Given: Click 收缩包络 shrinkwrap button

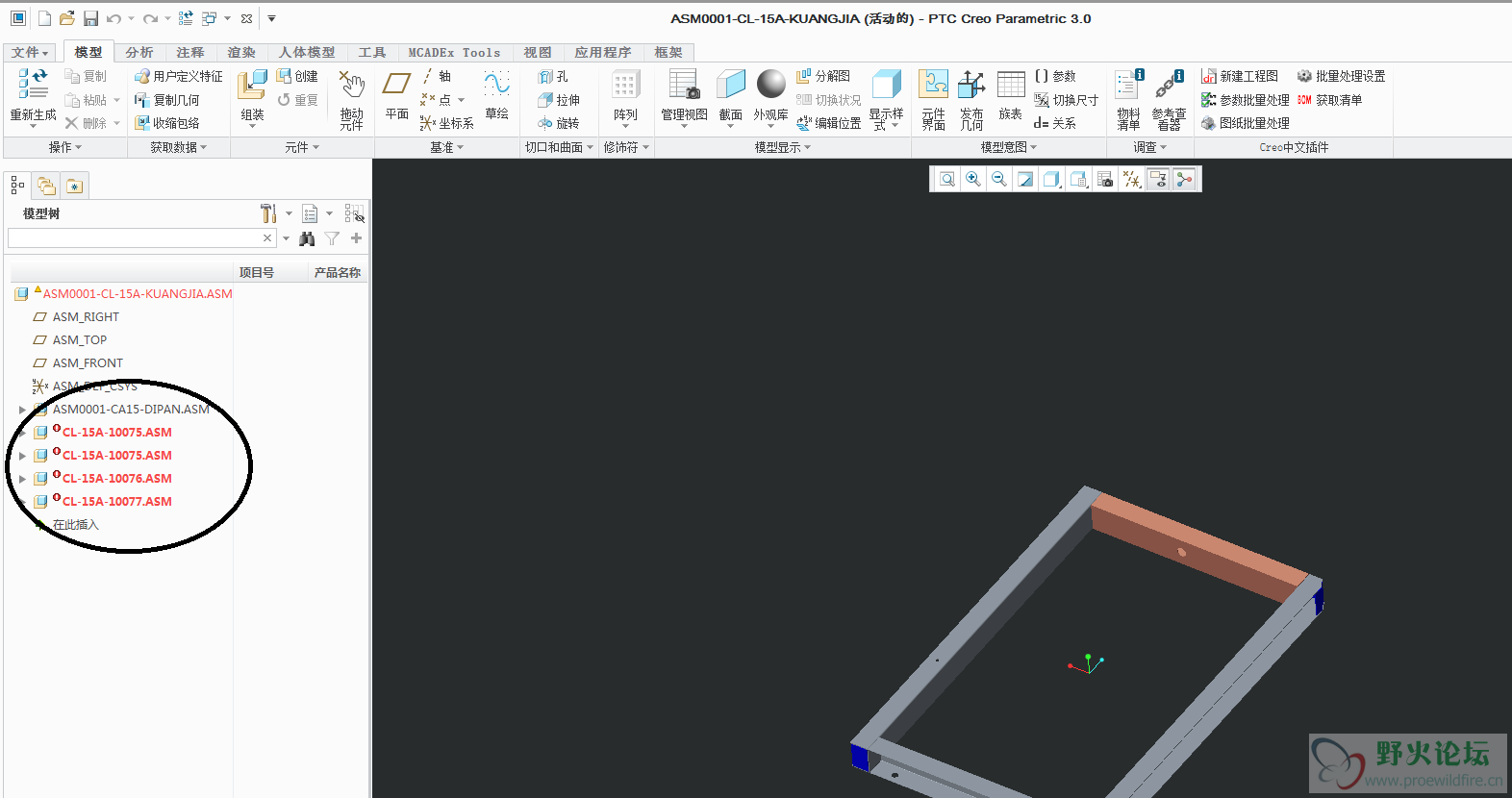Looking at the screenshot, I should (167, 123).
